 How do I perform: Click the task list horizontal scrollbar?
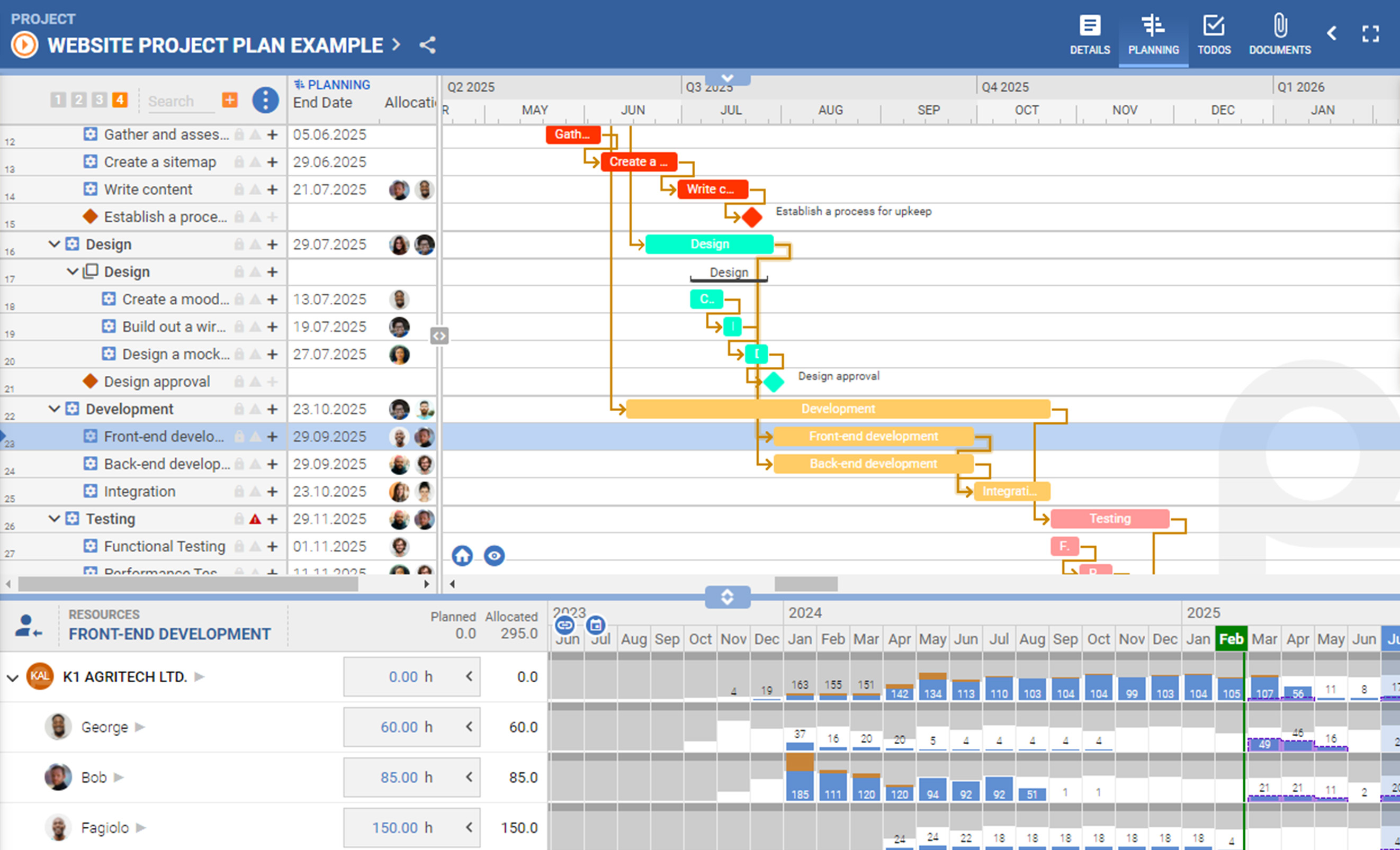pos(188,584)
